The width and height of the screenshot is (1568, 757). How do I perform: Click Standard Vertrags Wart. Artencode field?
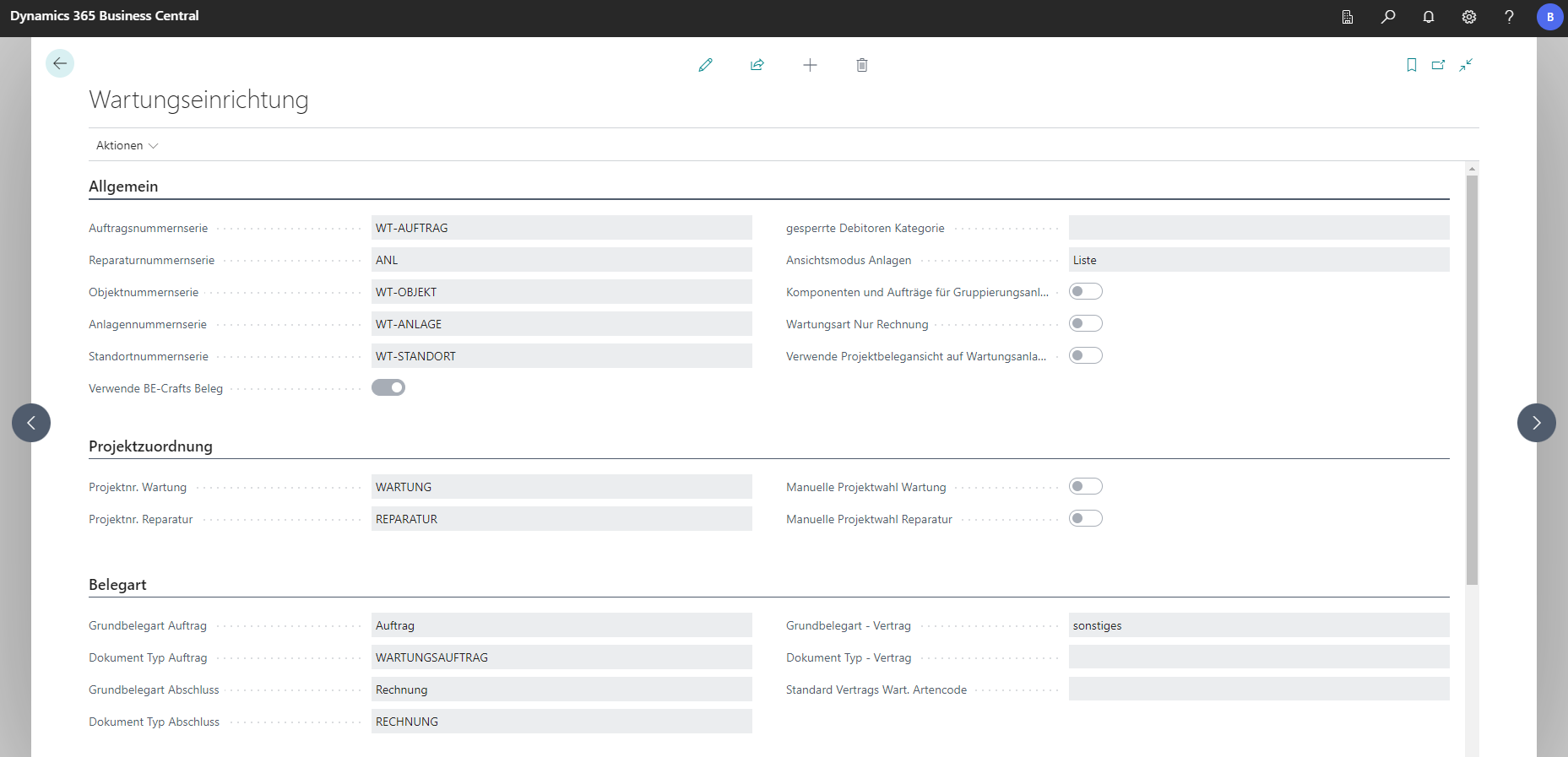1259,689
